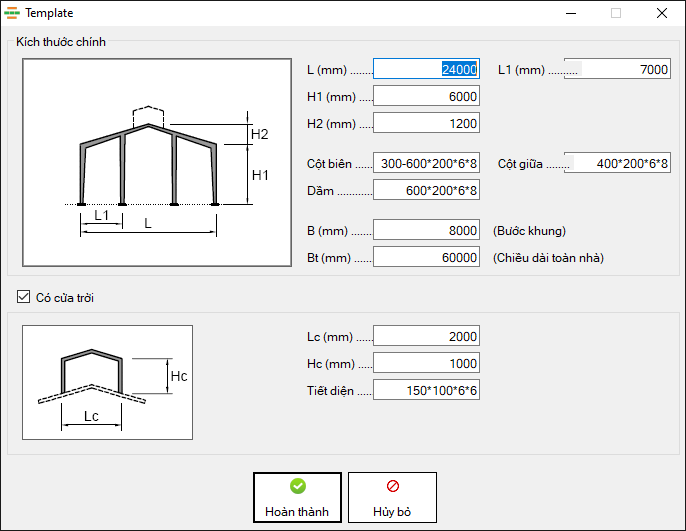Select the Dầm field with 600*200*6*8

(x=427, y=190)
